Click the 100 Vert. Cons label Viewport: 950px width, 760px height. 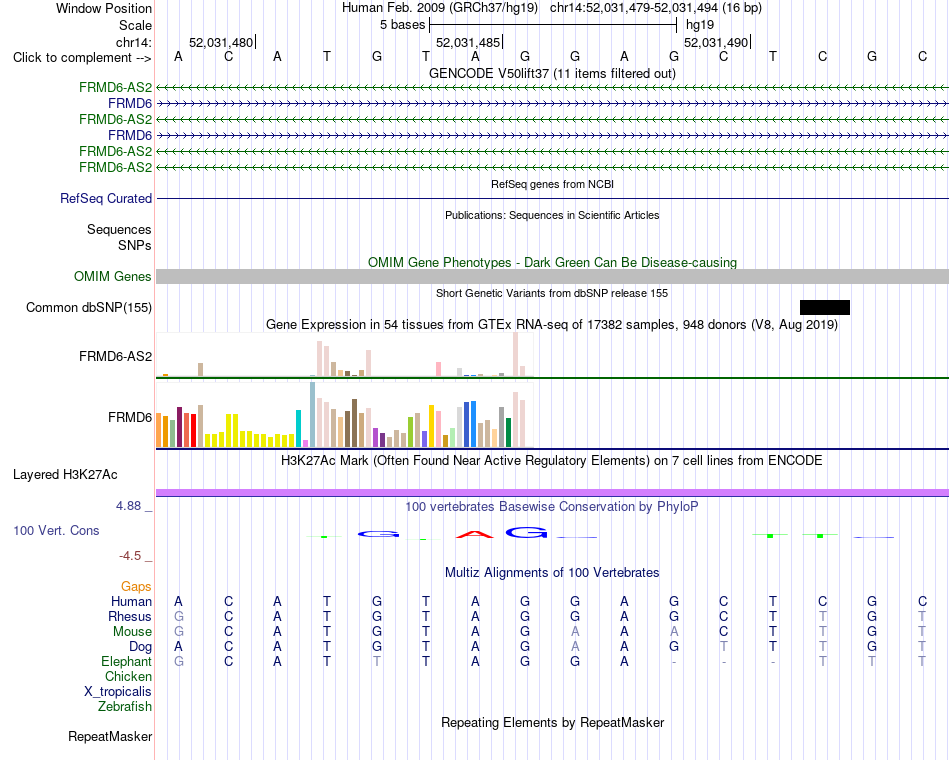coord(56,531)
